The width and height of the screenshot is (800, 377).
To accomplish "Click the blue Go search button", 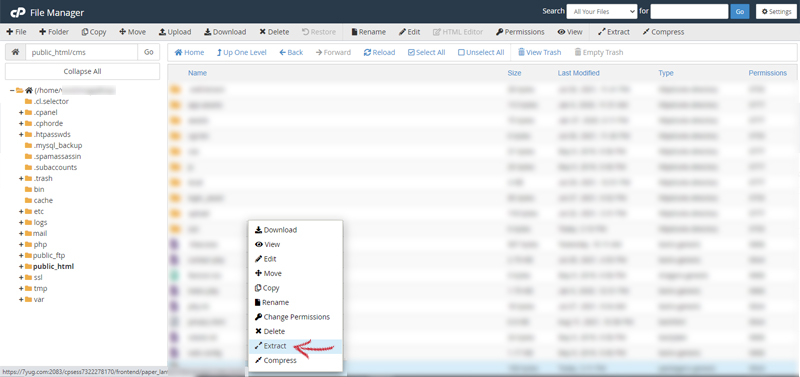I will [x=740, y=11].
